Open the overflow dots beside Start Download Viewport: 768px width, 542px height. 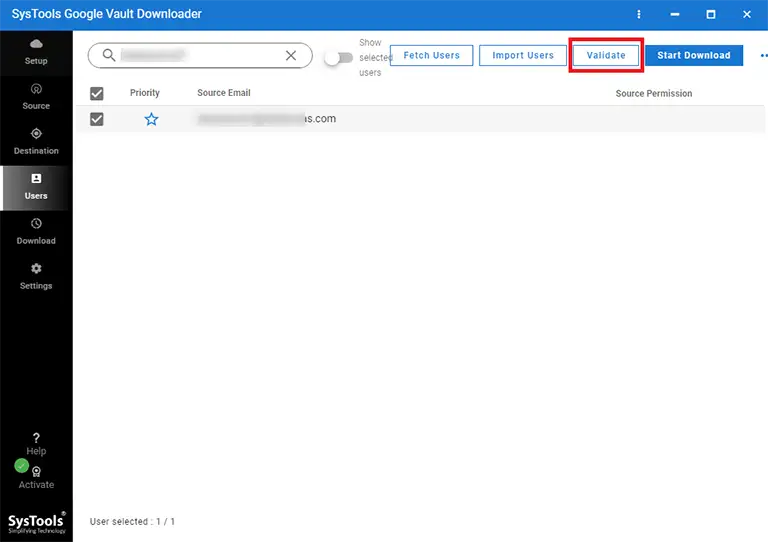pyautogui.click(x=764, y=55)
